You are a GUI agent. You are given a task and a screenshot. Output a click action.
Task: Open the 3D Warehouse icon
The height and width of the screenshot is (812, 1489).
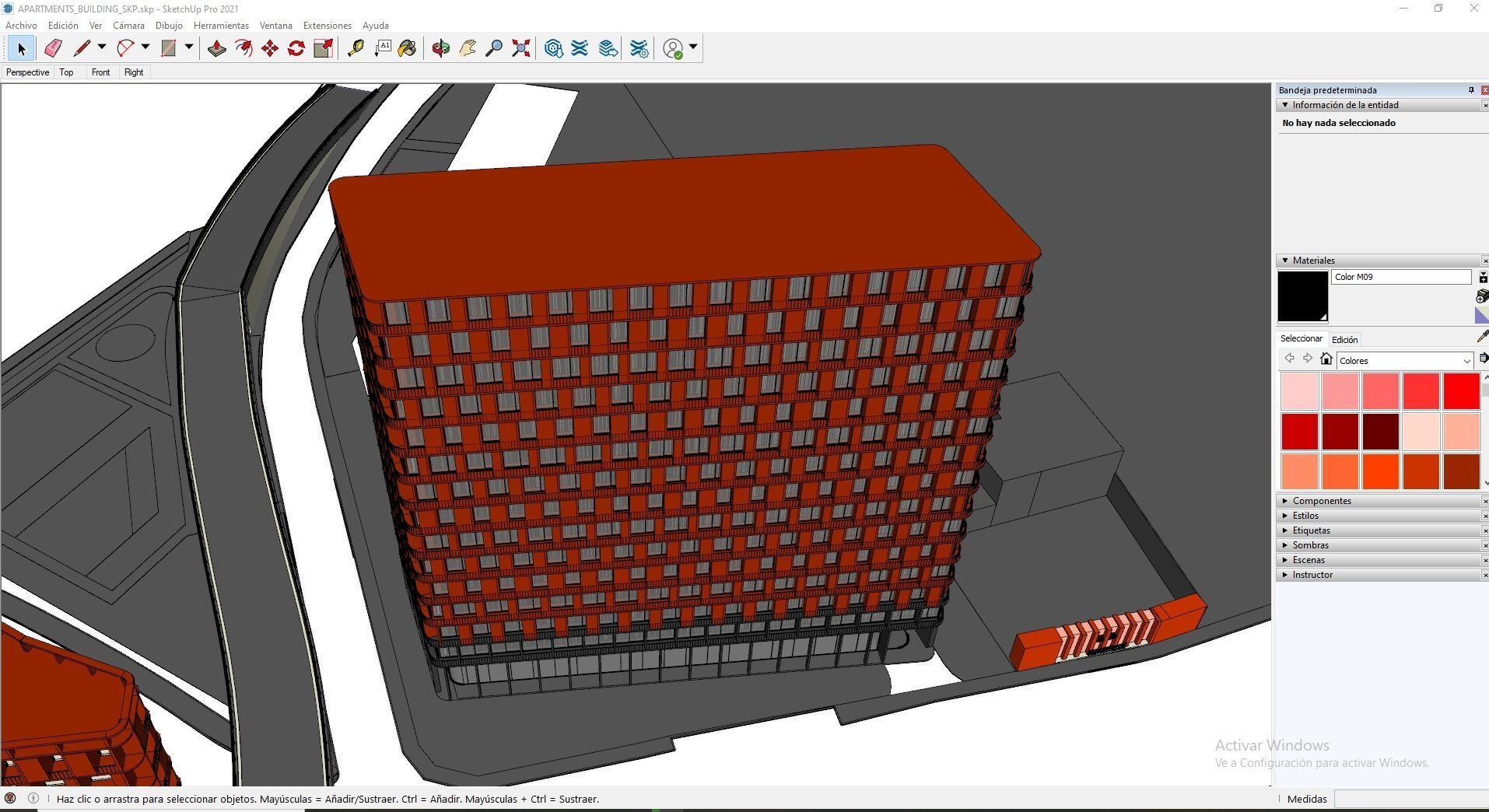coord(554,48)
